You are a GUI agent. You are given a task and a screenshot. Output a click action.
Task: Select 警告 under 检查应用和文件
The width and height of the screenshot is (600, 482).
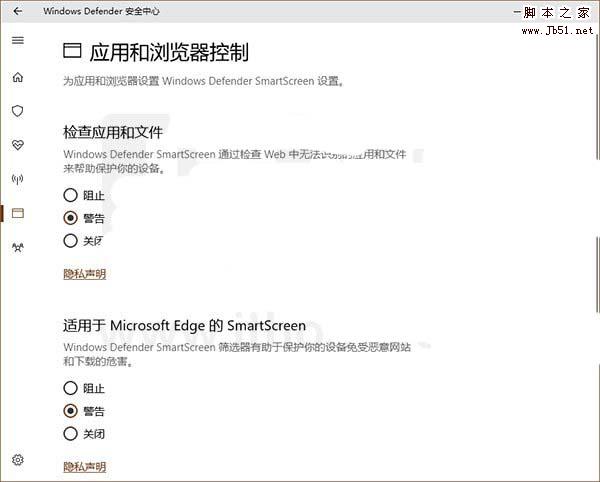[70, 218]
